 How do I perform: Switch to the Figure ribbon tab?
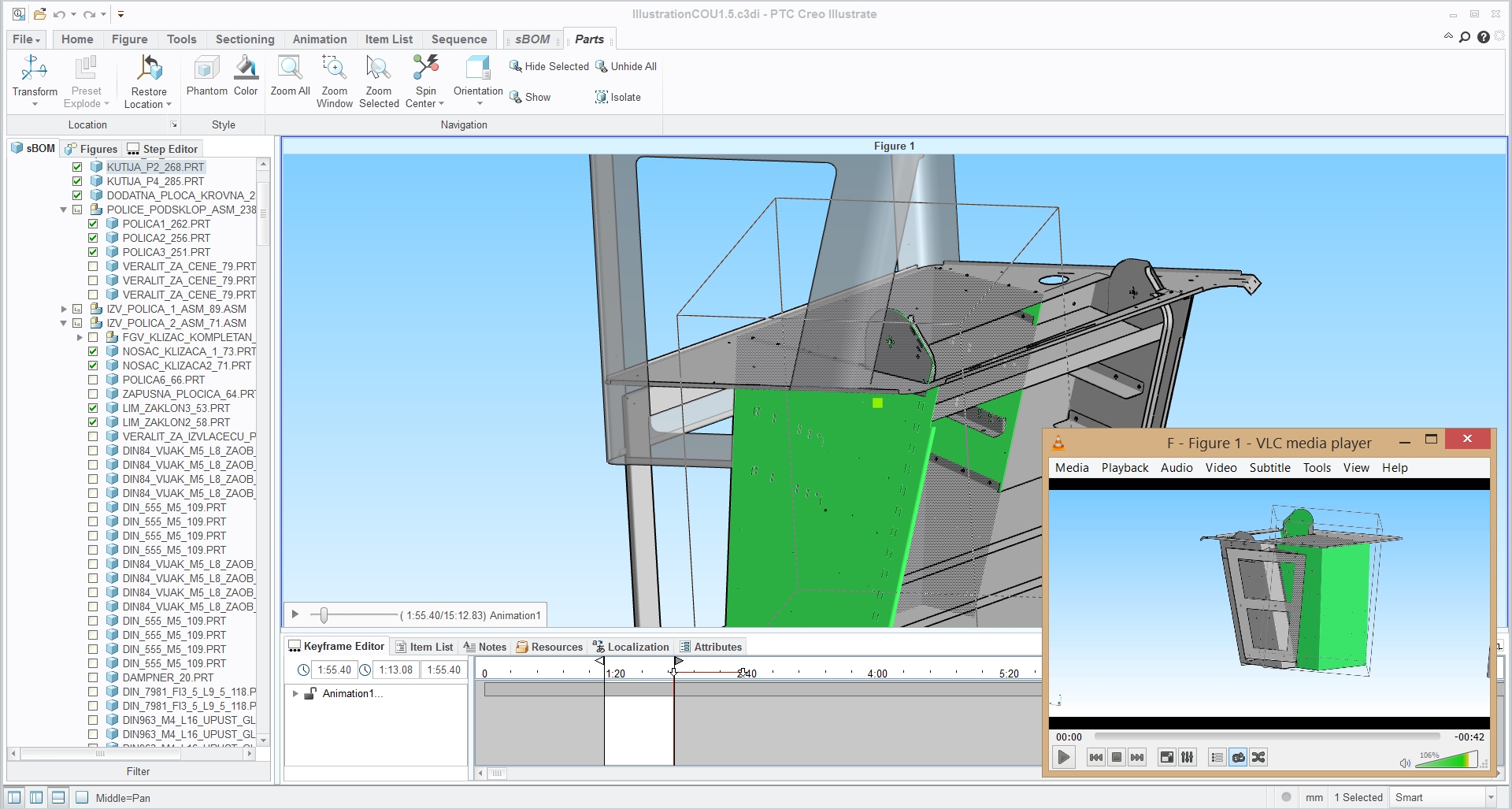coord(129,39)
